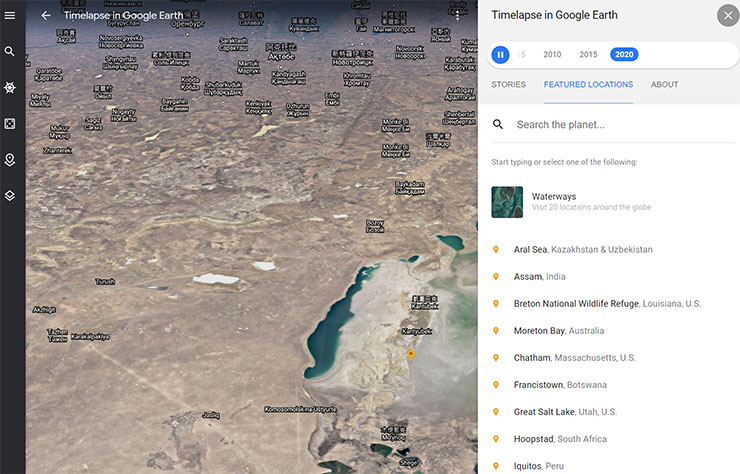
Task: Click the pin icon beside Francistown
Action: point(496,385)
